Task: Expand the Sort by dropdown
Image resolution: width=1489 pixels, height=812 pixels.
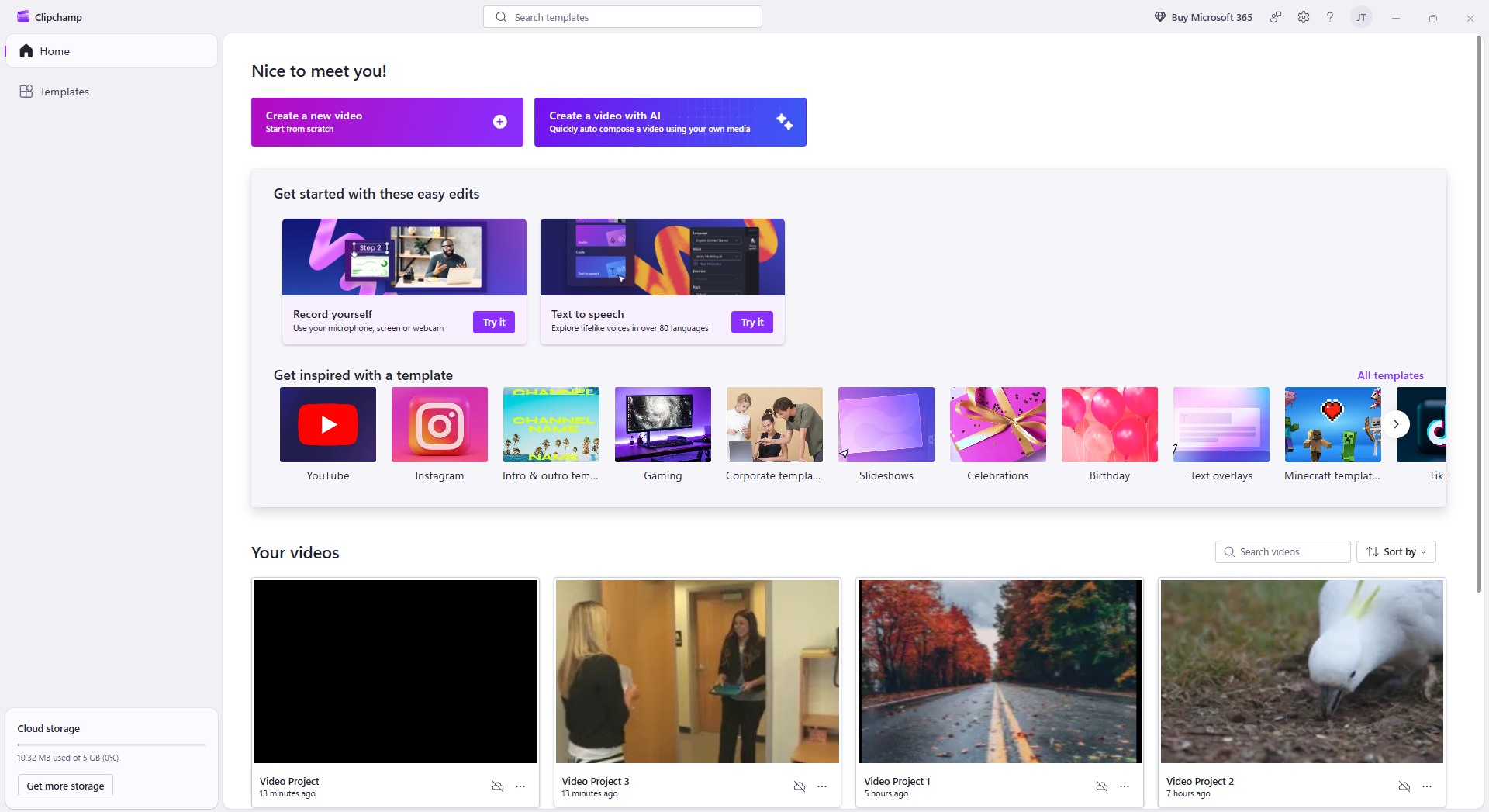Action: tap(1396, 551)
